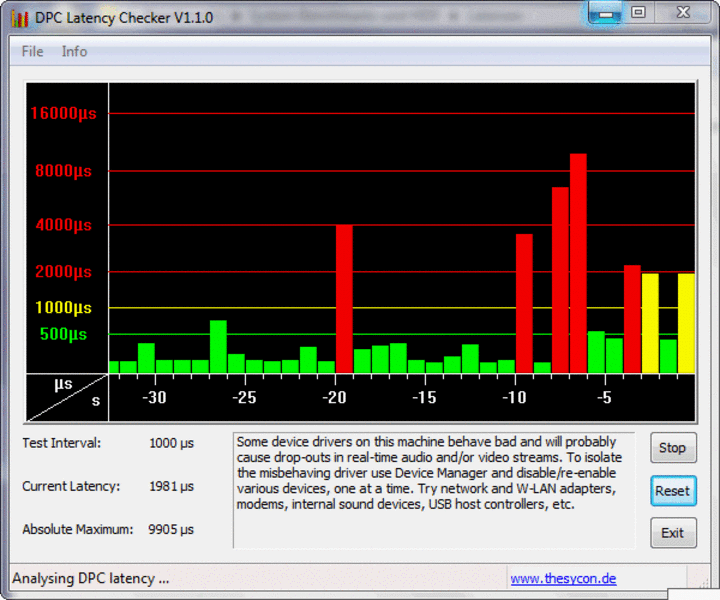Click the 8000µs axis label
This screenshot has width=720, height=600.
(x=63, y=171)
